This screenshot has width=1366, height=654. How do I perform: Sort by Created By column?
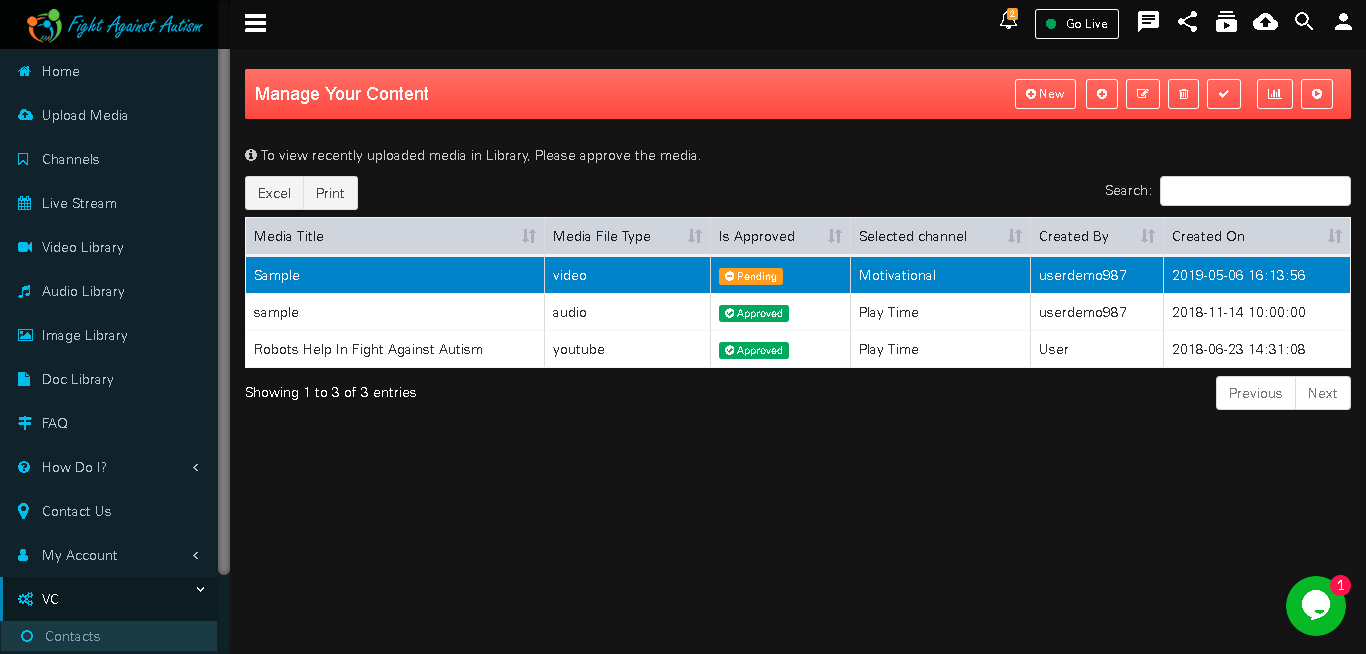pyautogui.click(x=1097, y=236)
